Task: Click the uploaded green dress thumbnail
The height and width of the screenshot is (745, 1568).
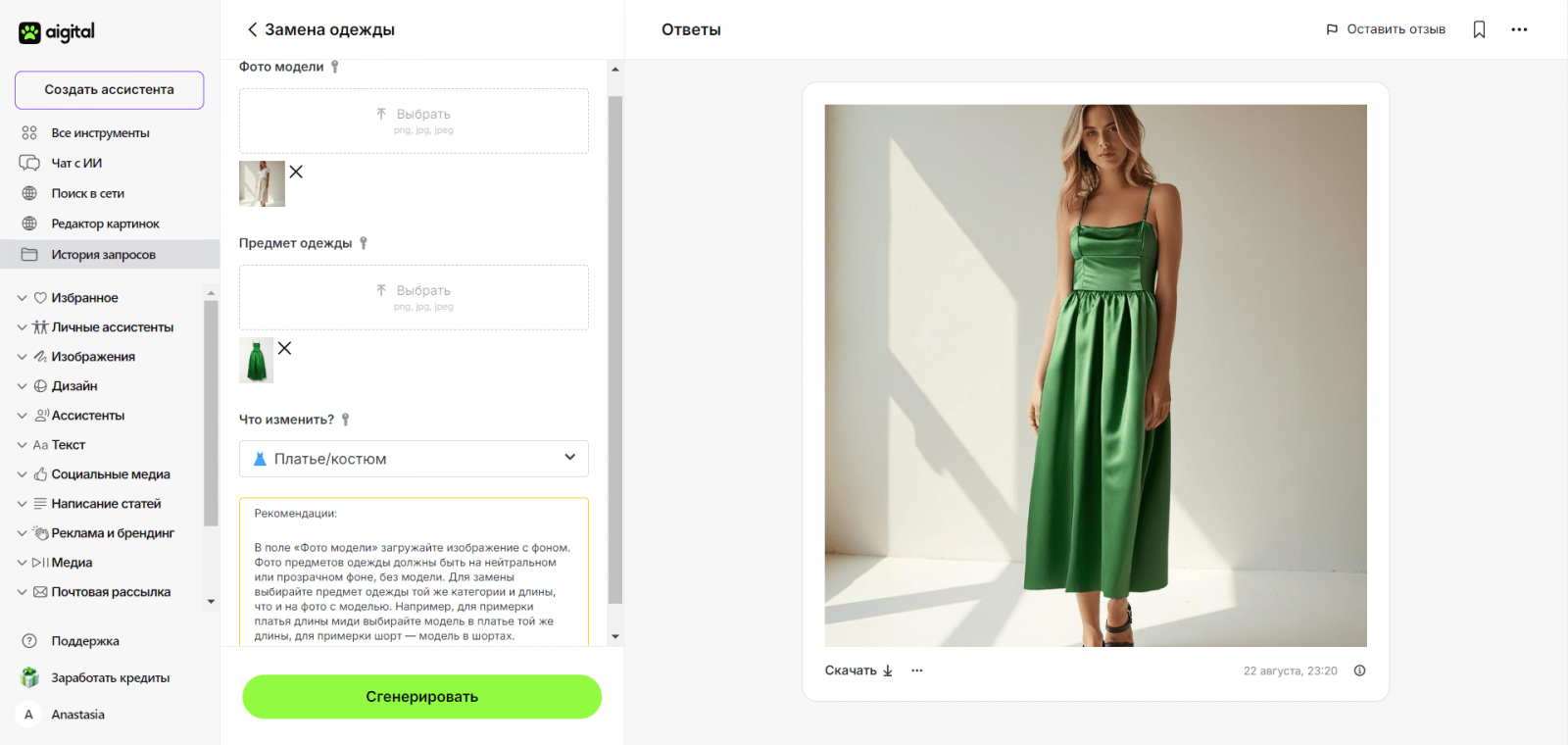Action: (x=256, y=360)
